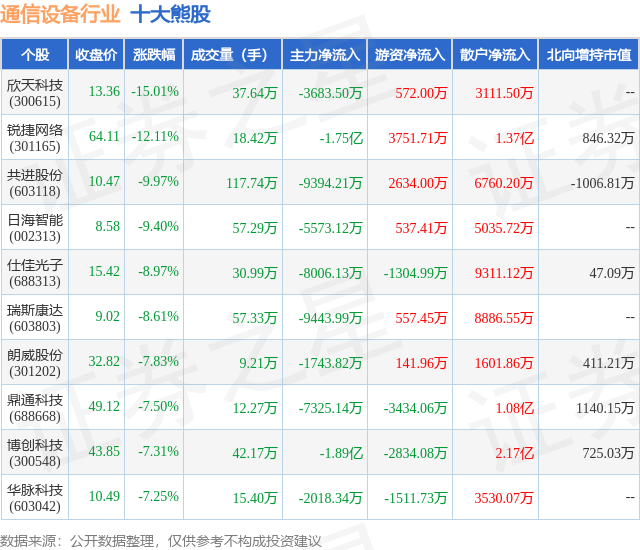Click retail inflow 2.17亿
The width and height of the screenshot is (640, 550).
(514, 453)
